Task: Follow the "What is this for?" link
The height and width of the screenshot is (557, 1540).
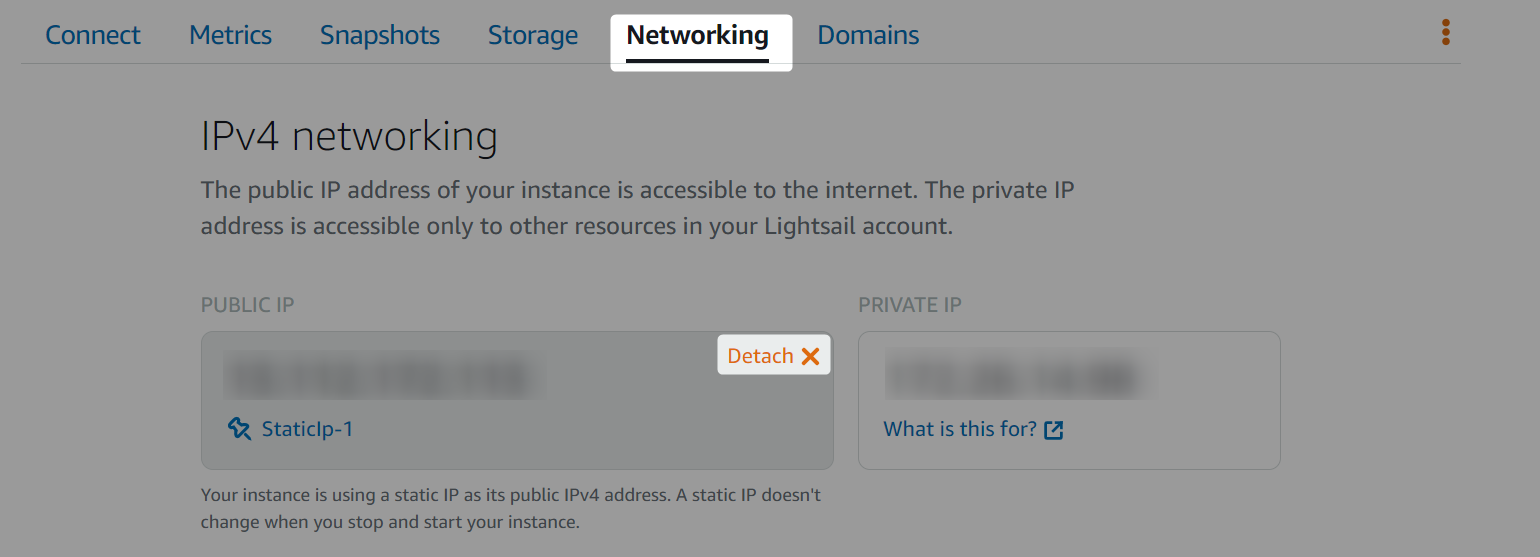Action: click(960, 429)
